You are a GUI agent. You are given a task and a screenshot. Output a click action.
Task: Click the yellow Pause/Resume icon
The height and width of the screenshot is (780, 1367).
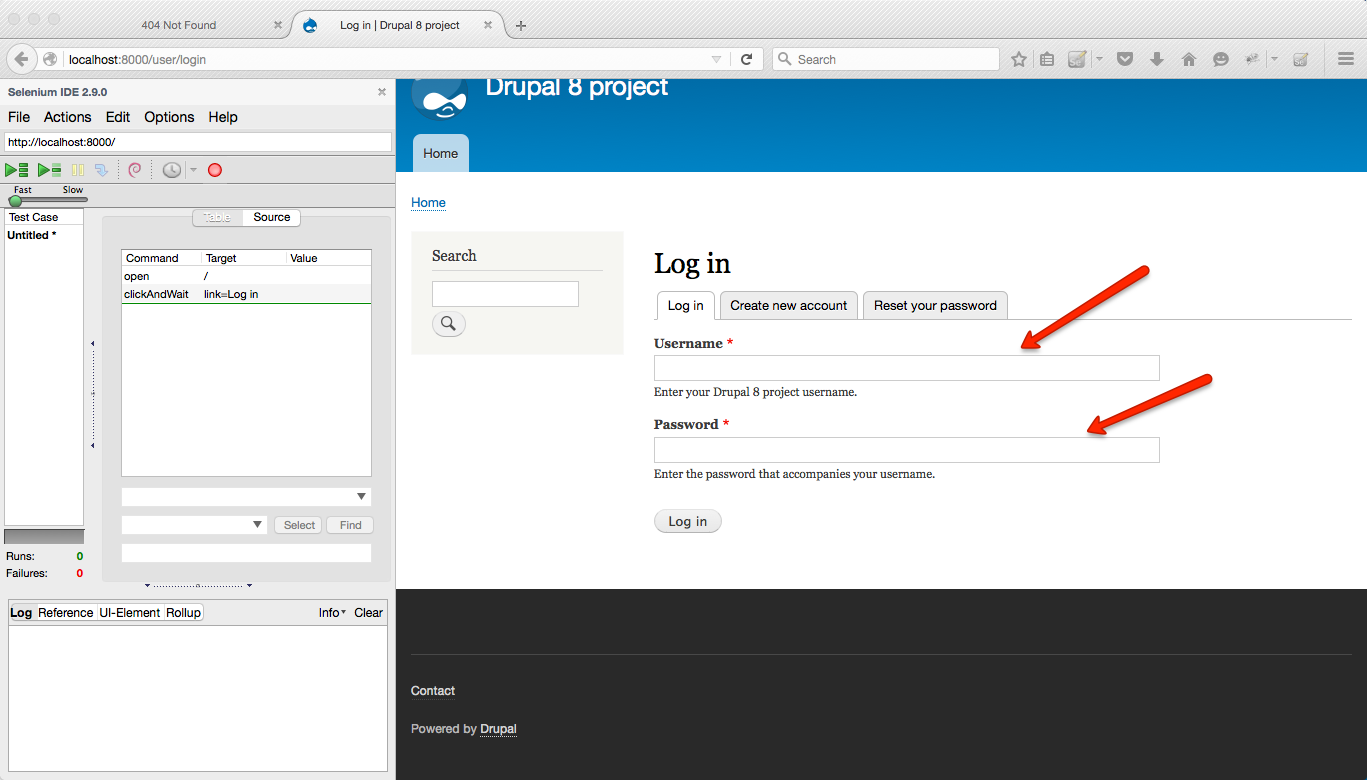(78, 170)
